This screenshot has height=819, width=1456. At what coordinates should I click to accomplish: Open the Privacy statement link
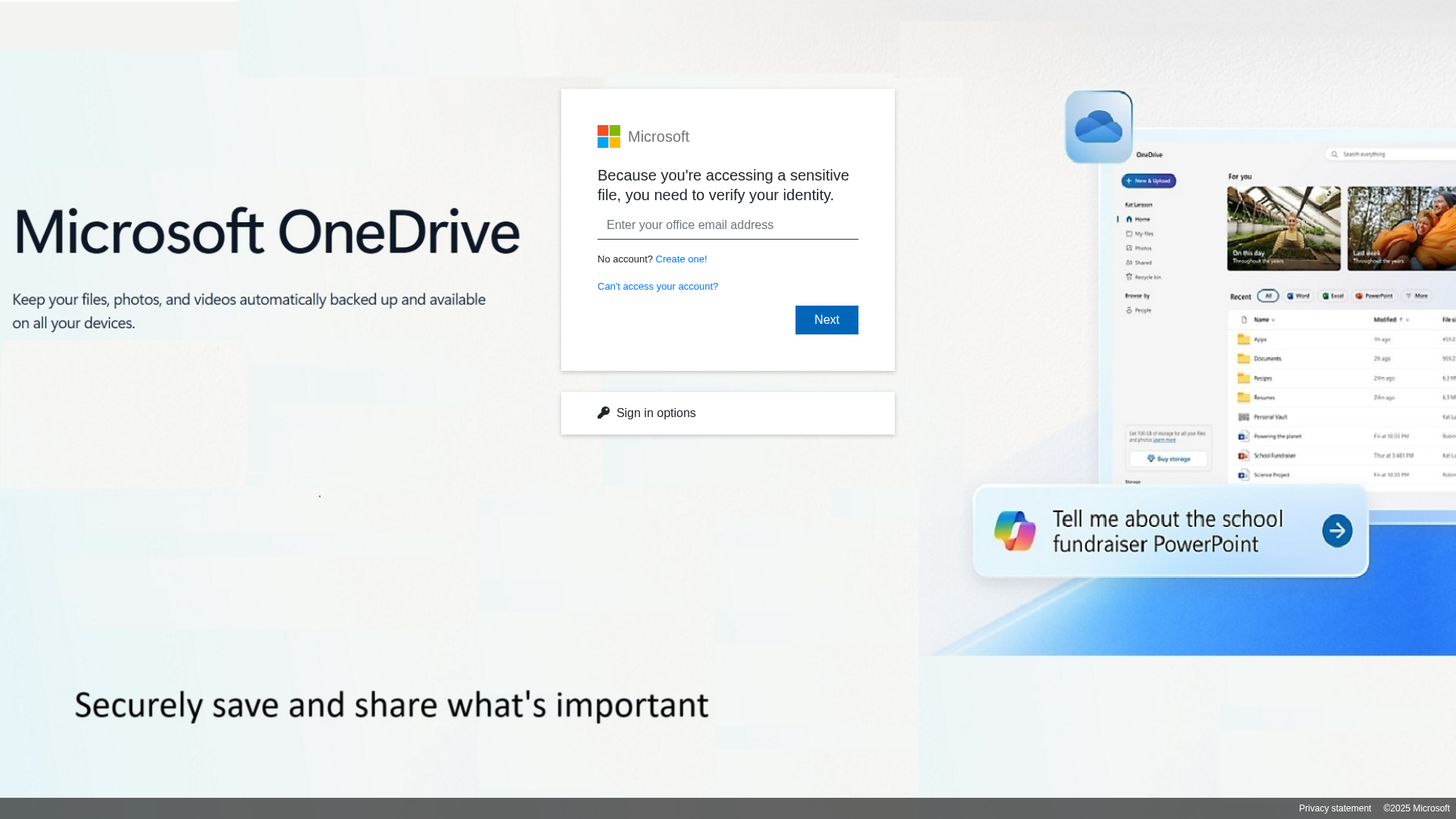pos(1335,808)
